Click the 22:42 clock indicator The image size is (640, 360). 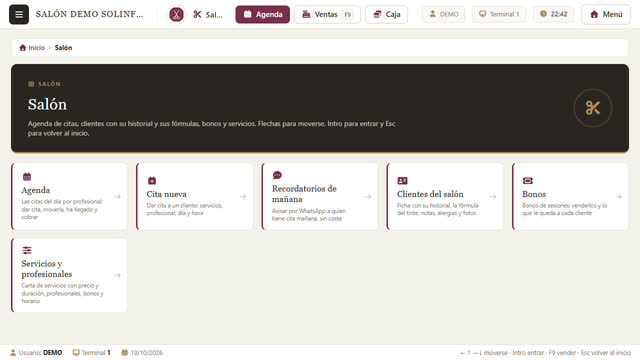553,14
